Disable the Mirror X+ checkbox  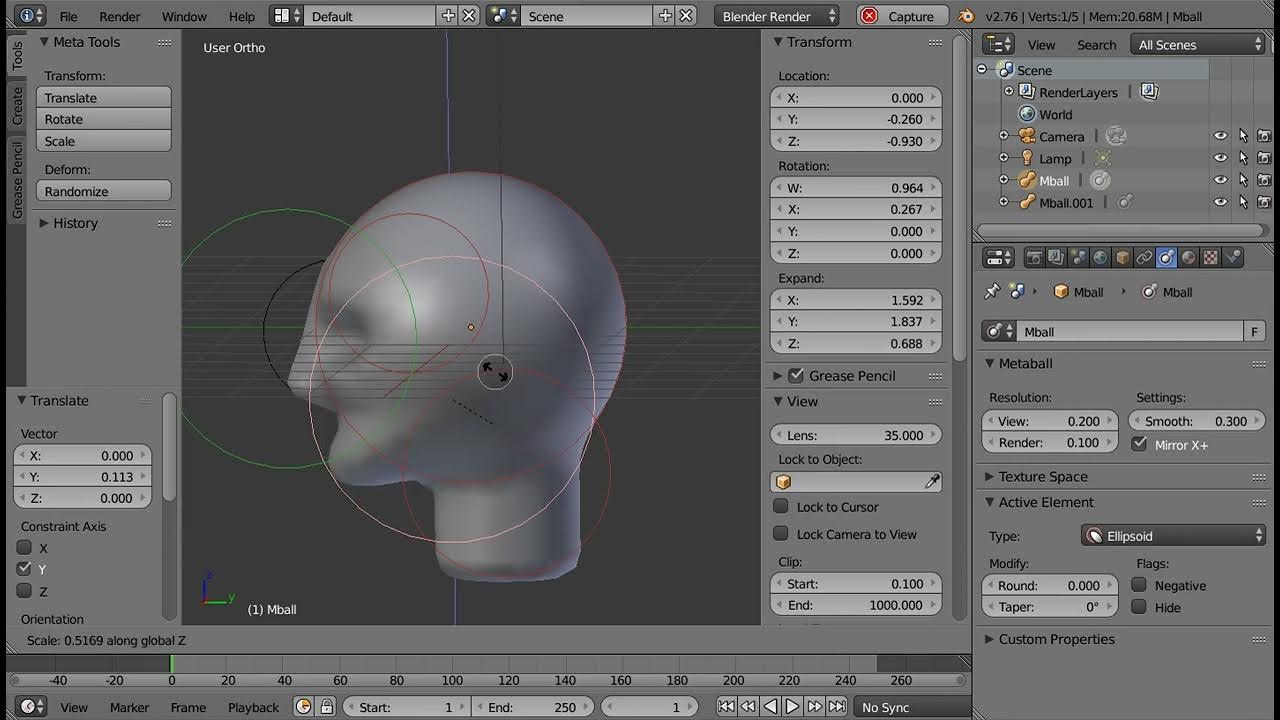point(1139,444)
